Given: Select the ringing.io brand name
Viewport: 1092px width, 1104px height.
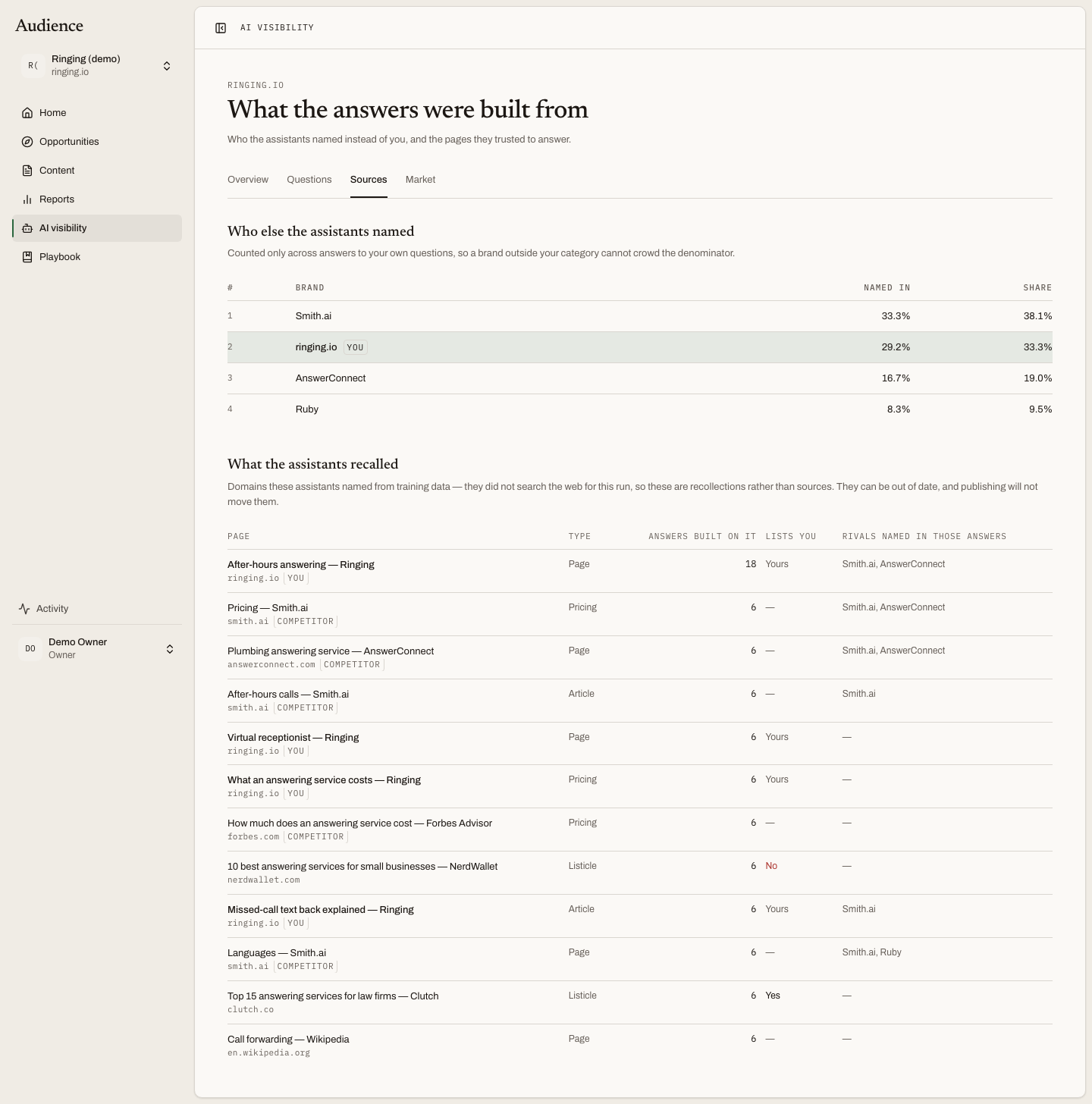Looking at the screenshot, I should [316, 347].
